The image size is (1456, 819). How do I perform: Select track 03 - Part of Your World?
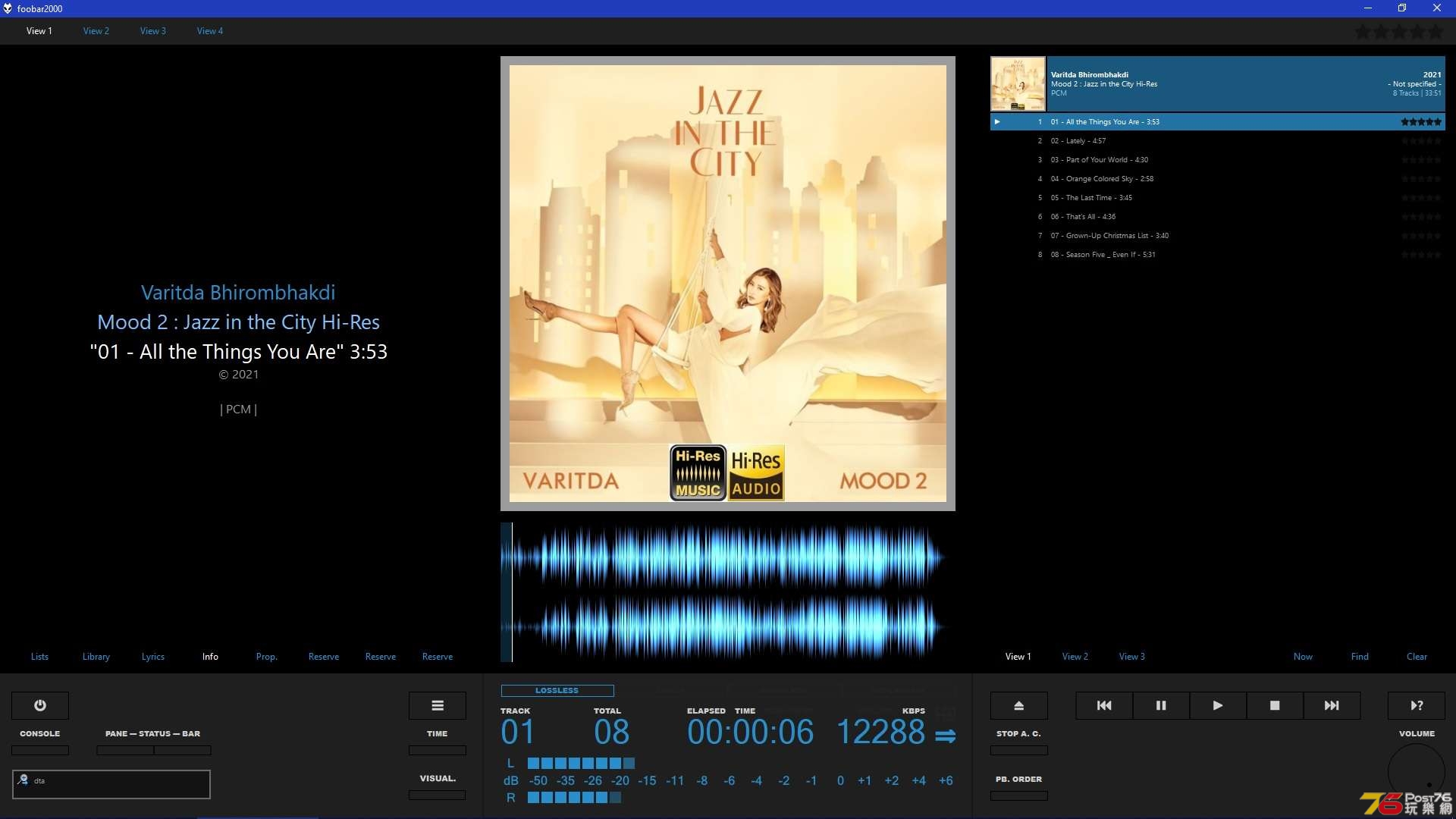click(1217, 160)
